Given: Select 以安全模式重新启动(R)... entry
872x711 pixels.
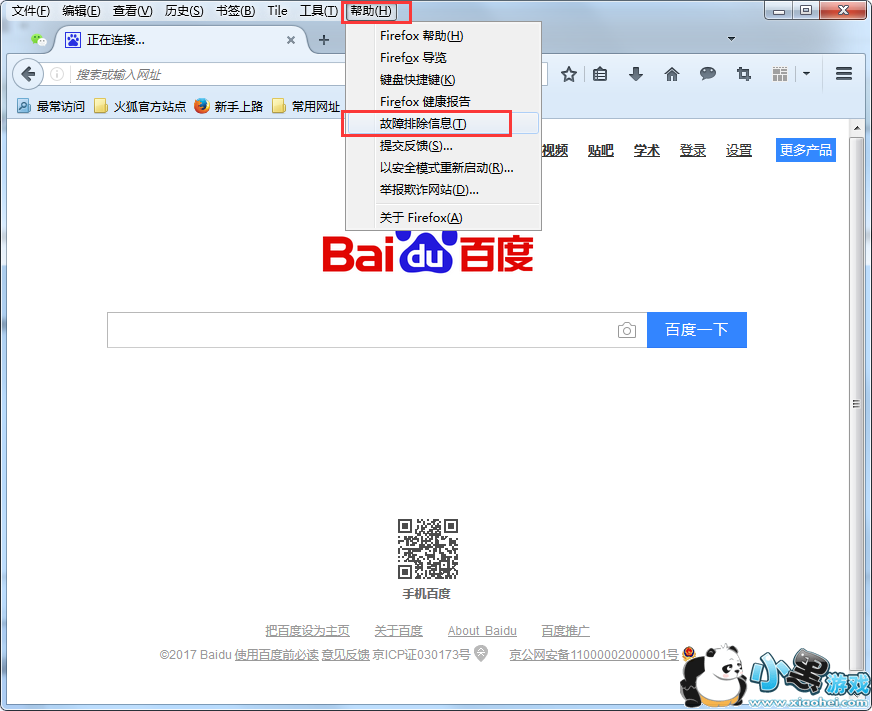Looking at the screenshot, I should (x=443, y=167).
